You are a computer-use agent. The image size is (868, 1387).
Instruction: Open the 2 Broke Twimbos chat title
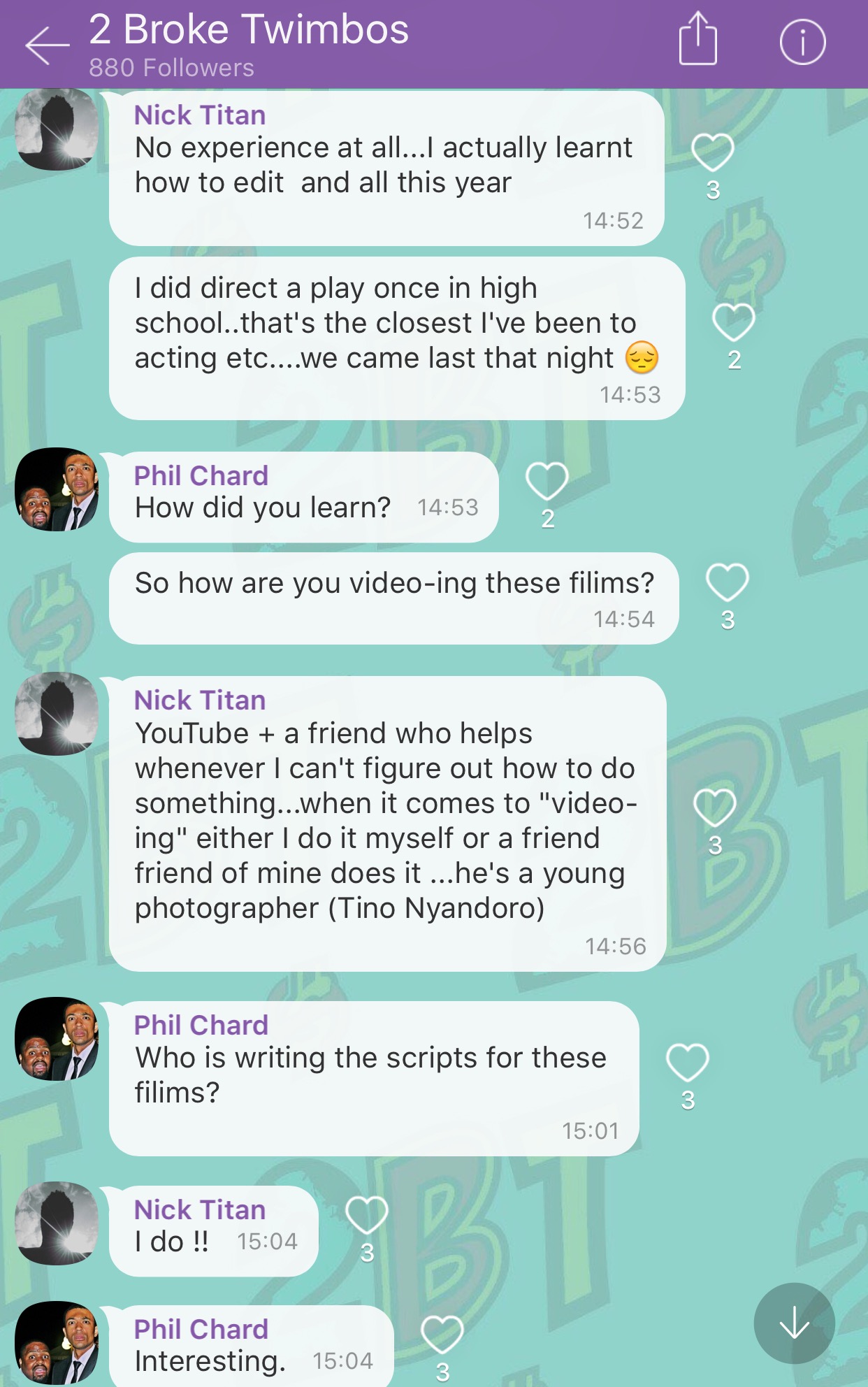(249, 29)
